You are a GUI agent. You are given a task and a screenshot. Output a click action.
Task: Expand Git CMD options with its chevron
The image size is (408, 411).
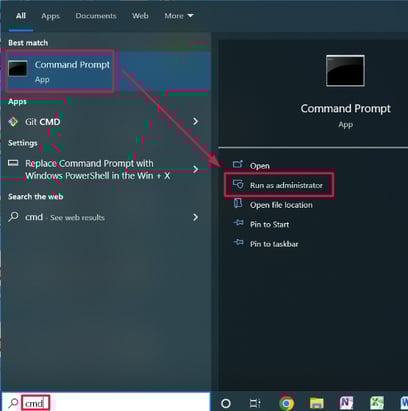196,121
